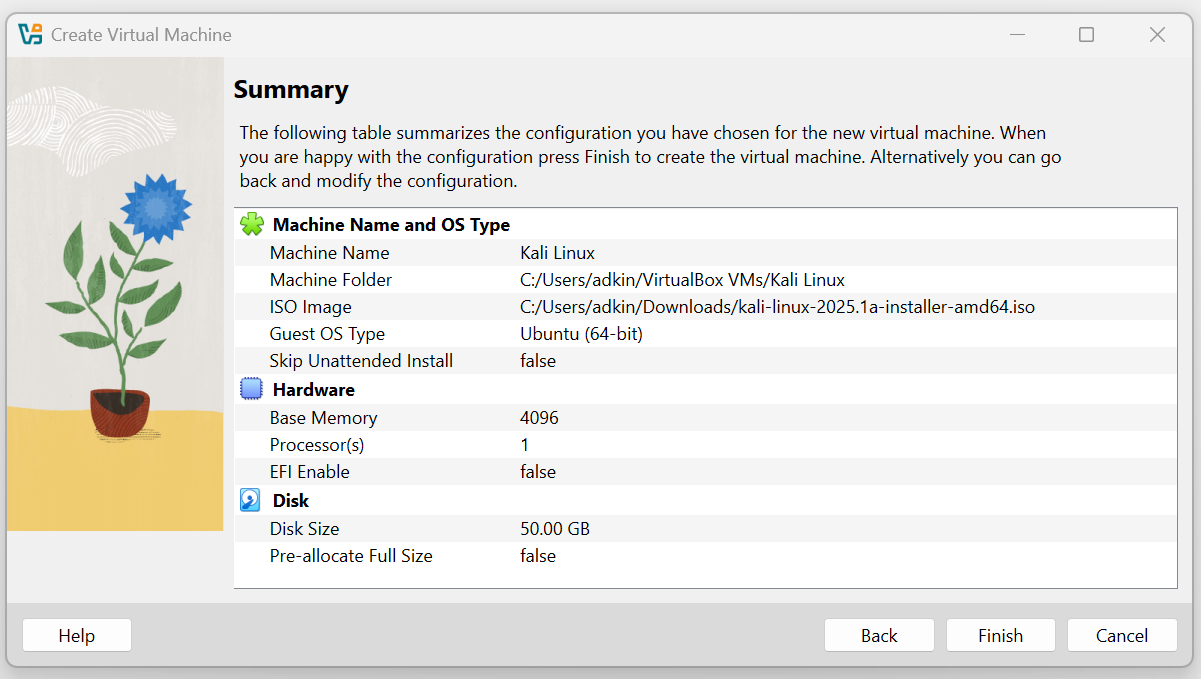
Task: Click the 50.00 GB disk size value
Action: (x=555, y=529)
